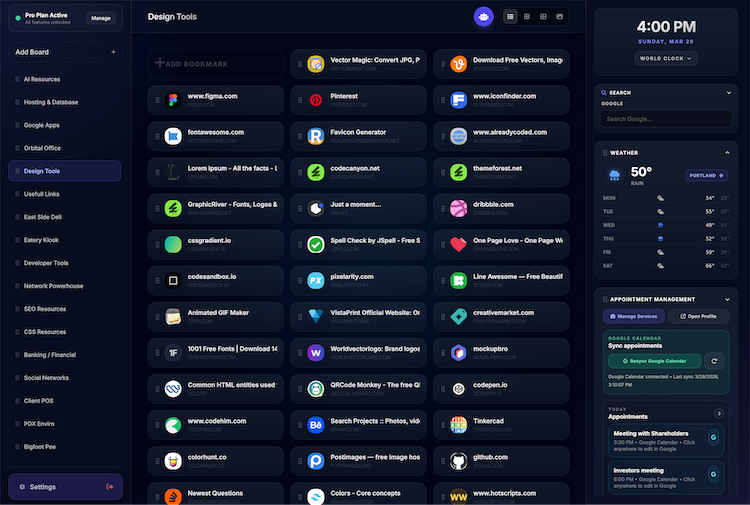Click the Search Google input field
The image size is (750, 505).
pyautogui.click(x=666, y=119)
